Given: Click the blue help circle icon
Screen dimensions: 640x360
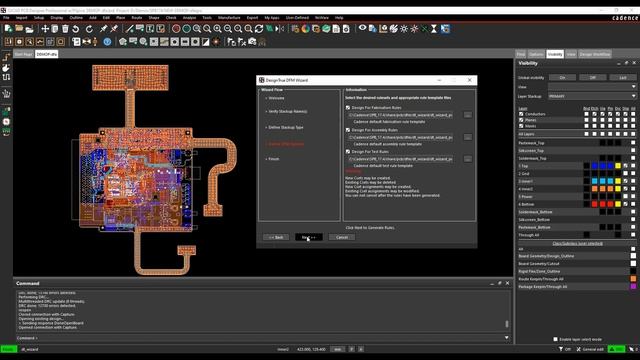Looking at the screenshot, I should click(x=107, y=42).
